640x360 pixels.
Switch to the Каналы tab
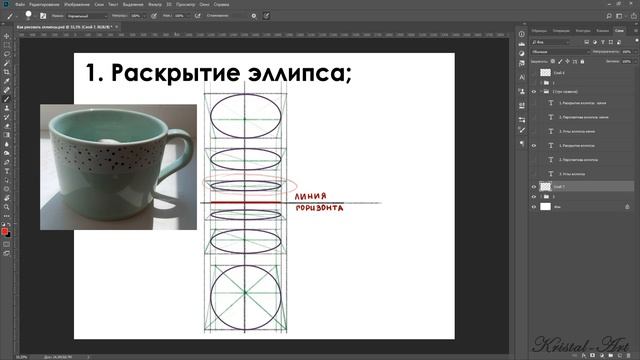coord(602,31)
